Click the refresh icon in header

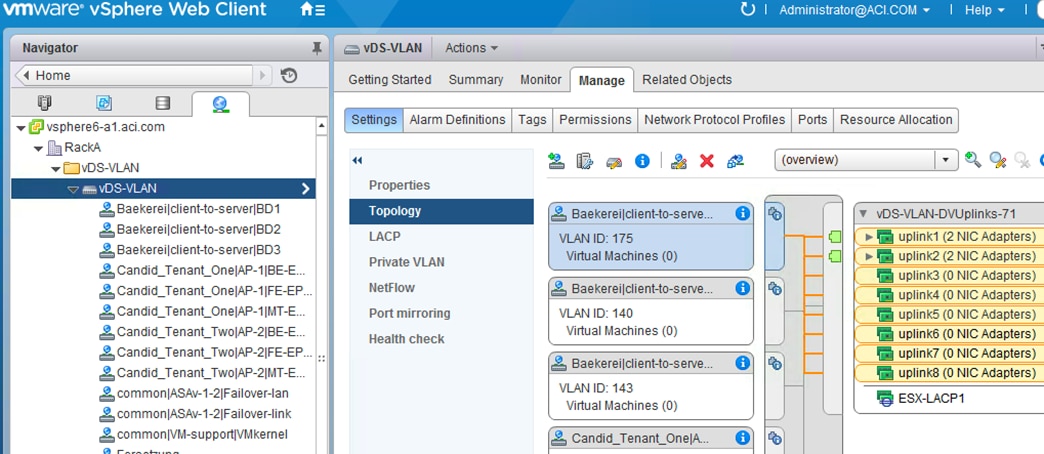click(748, 9)
